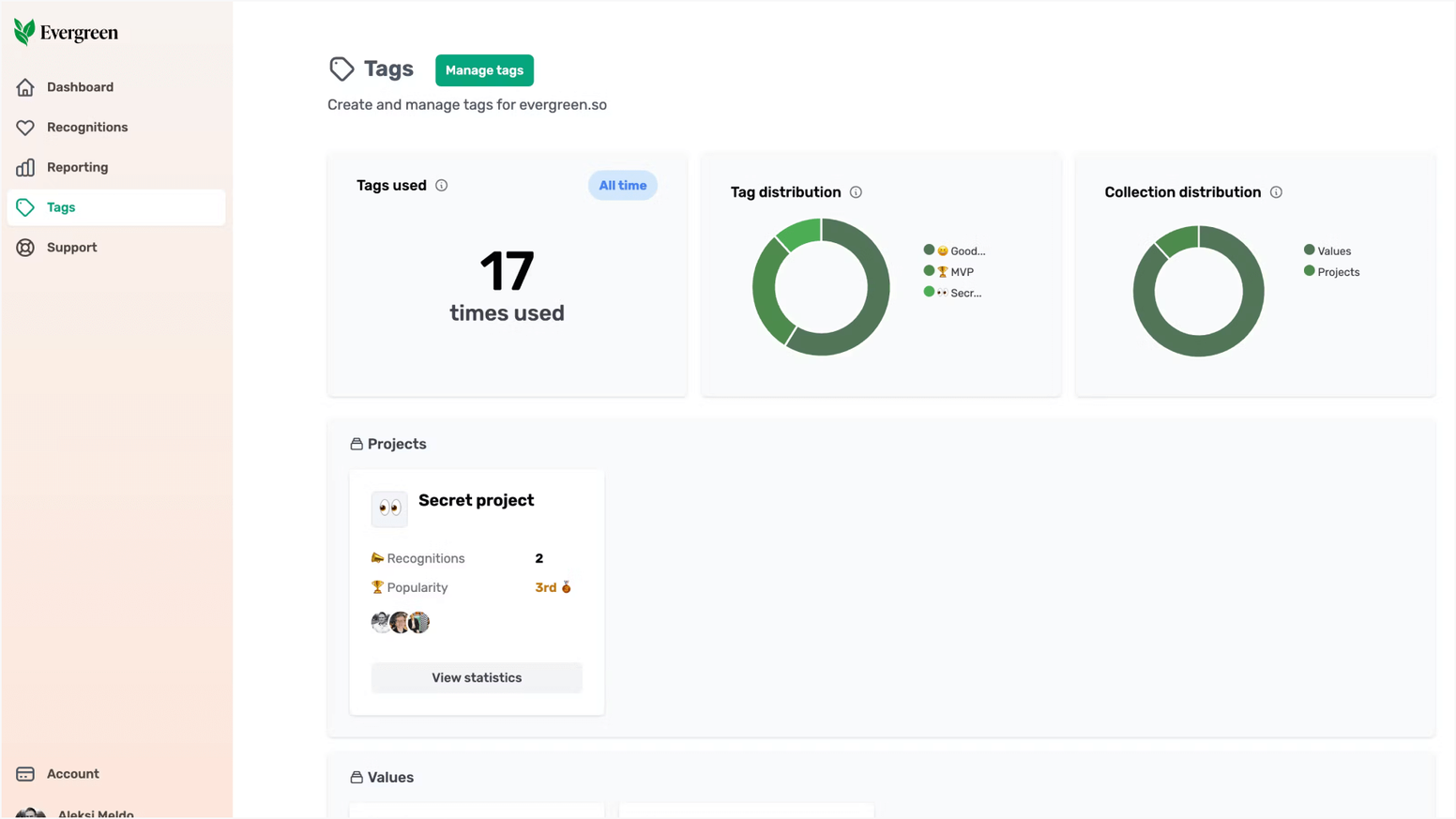
Task: Click the Projects legend color dot
Action: pyautogui.click(x=1309, y=270)
